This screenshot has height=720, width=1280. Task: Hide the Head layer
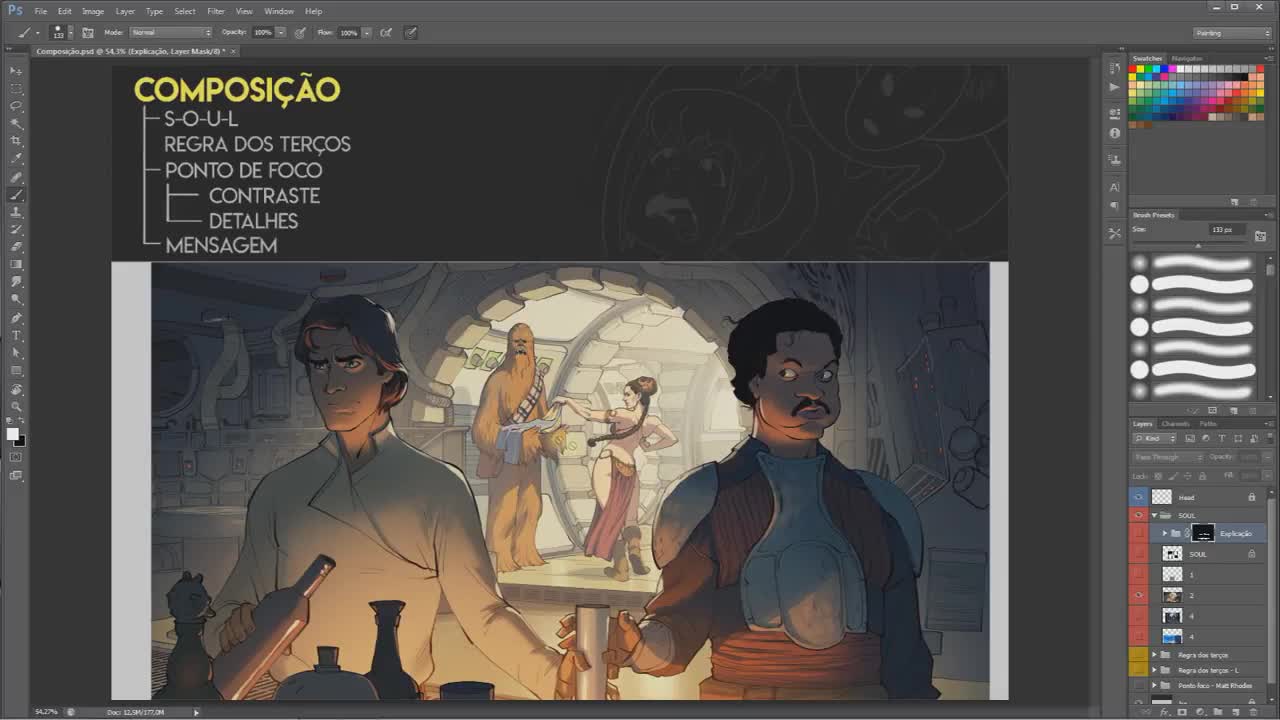coord(1139,497)
